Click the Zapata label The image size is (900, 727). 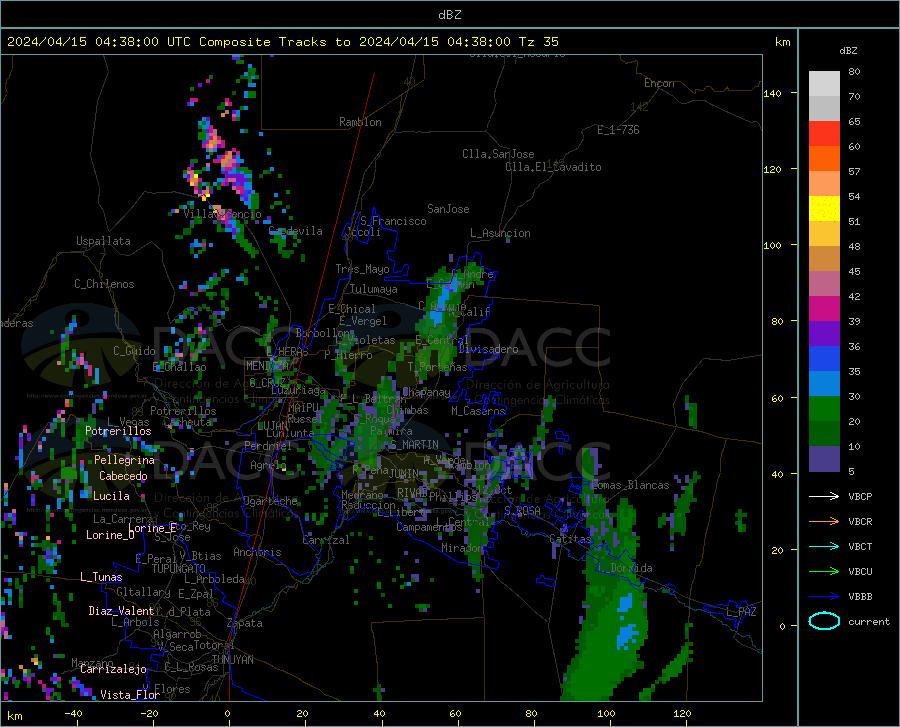(x=245, y=623)
